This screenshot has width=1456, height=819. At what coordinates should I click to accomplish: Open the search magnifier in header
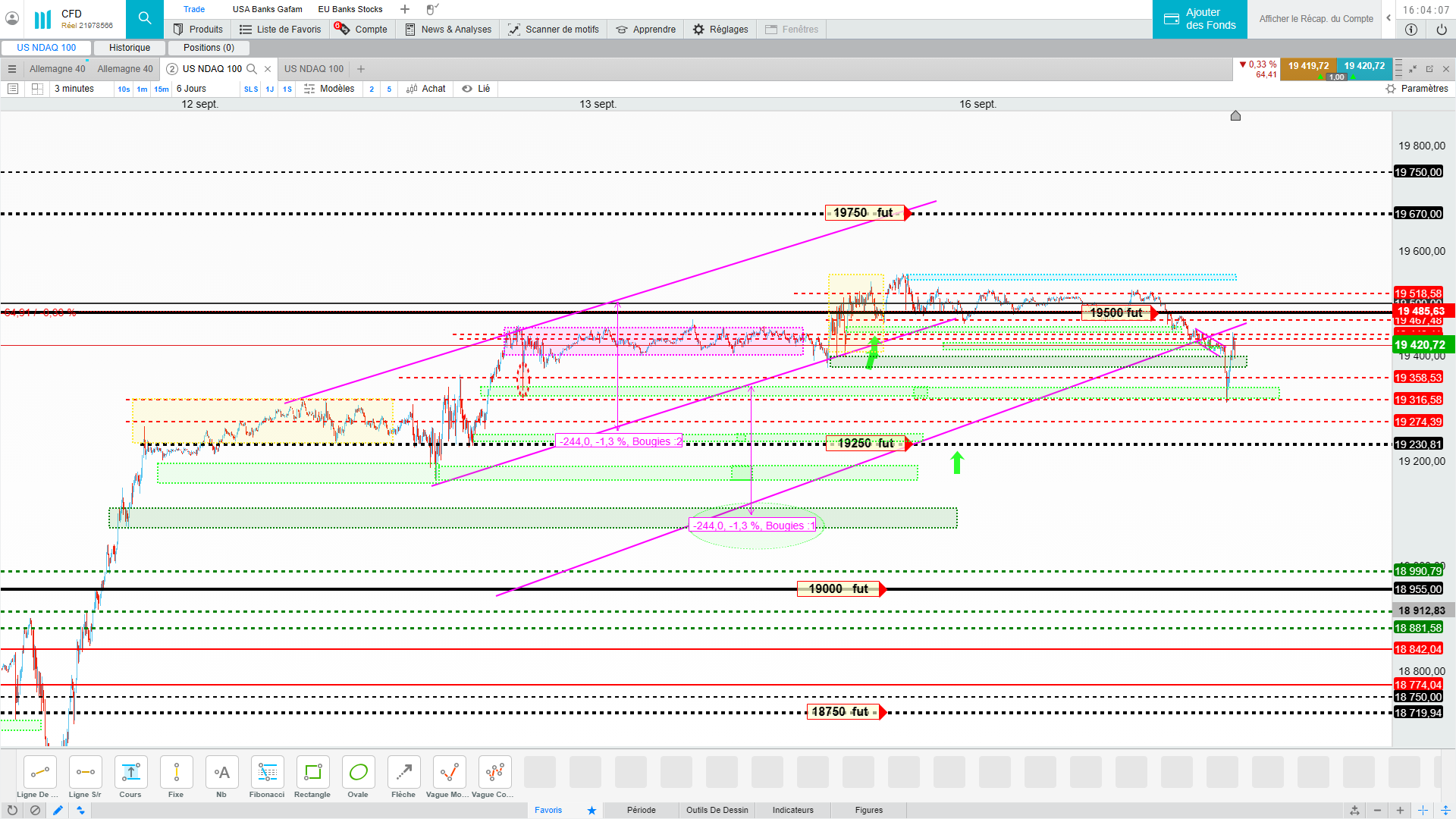[x=144, y=18]
